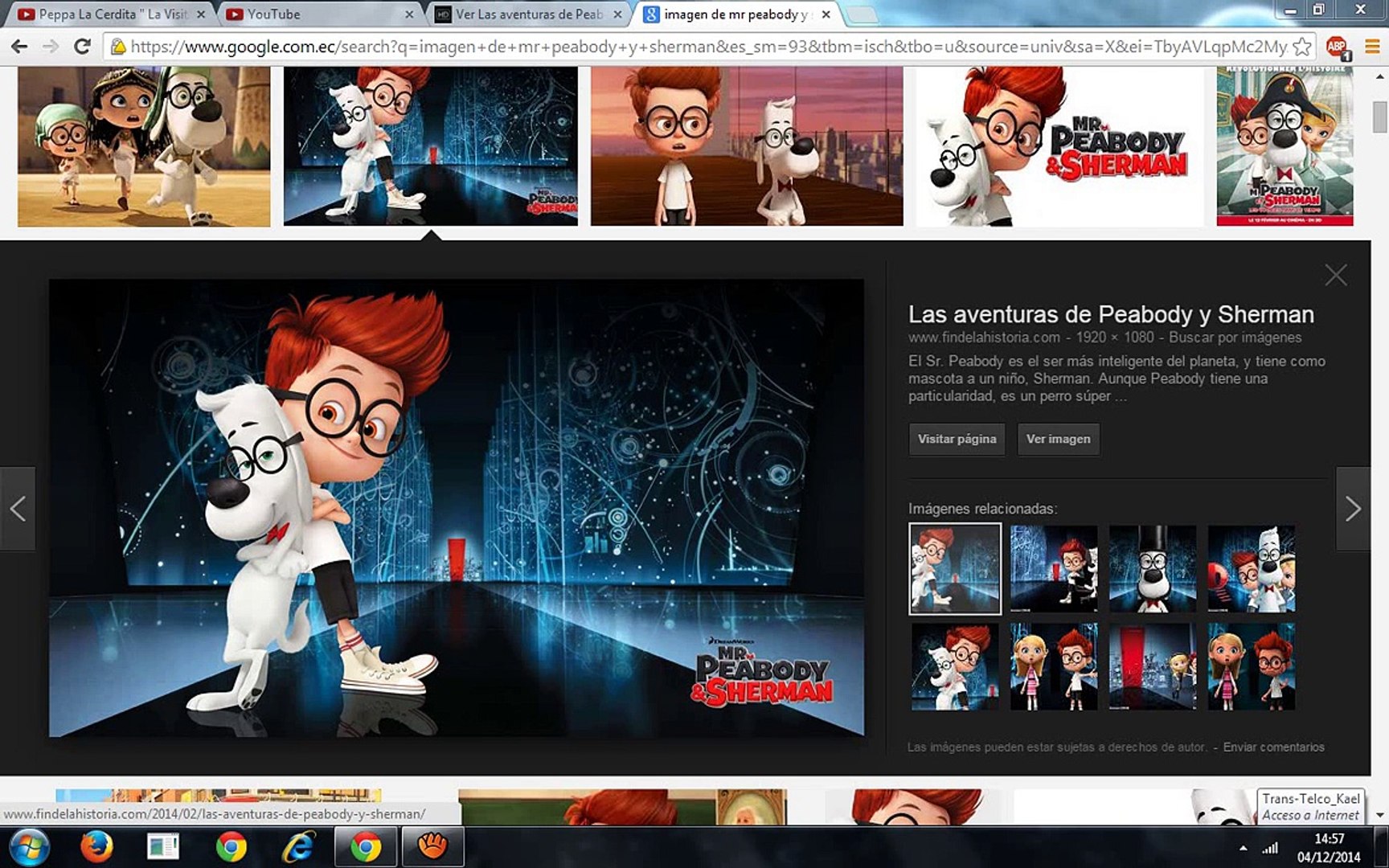Image resolution: width=1389 pixels, height=868 pixels.
Task: Open Internet Explorer from the taskbar
Action: point(298,847)
